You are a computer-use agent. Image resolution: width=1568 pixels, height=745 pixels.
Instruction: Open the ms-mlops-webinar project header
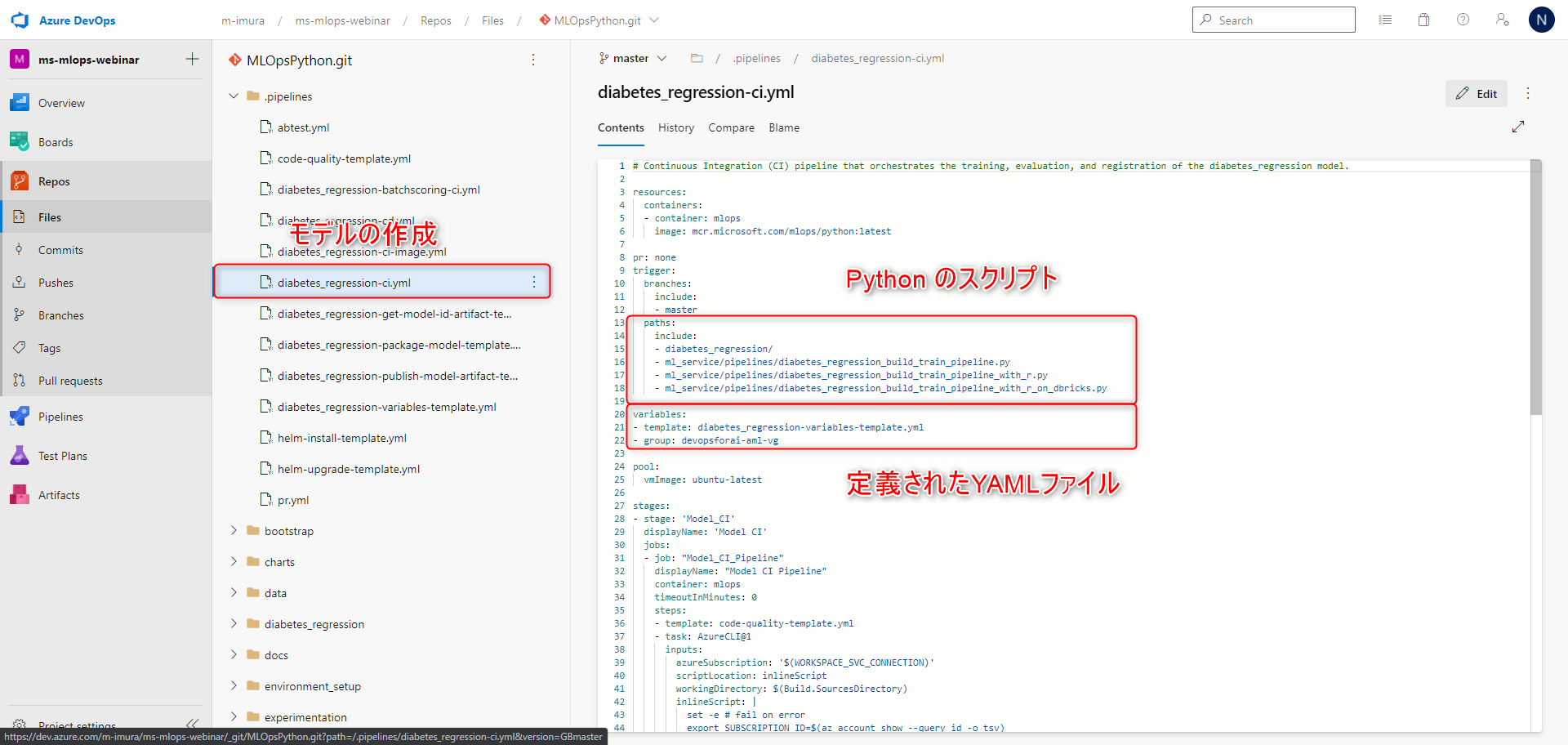(88, 60)
